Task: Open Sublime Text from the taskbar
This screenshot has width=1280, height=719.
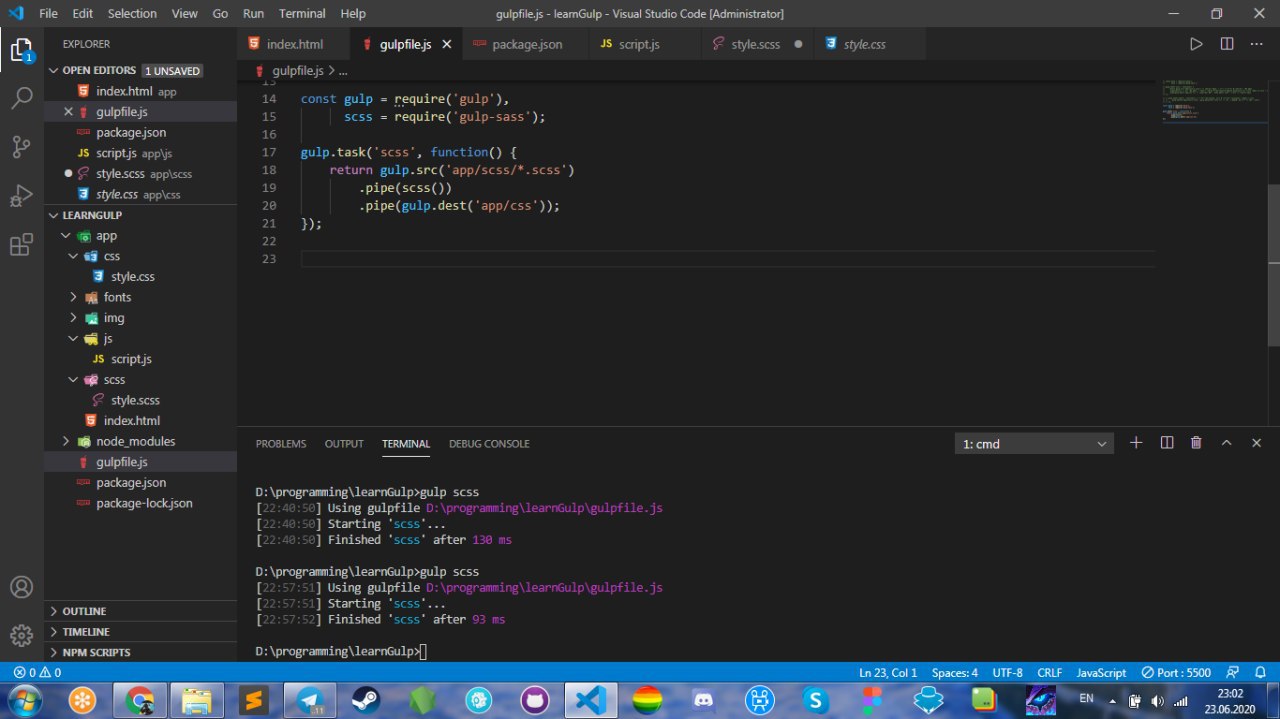Action: pos(253,700)
